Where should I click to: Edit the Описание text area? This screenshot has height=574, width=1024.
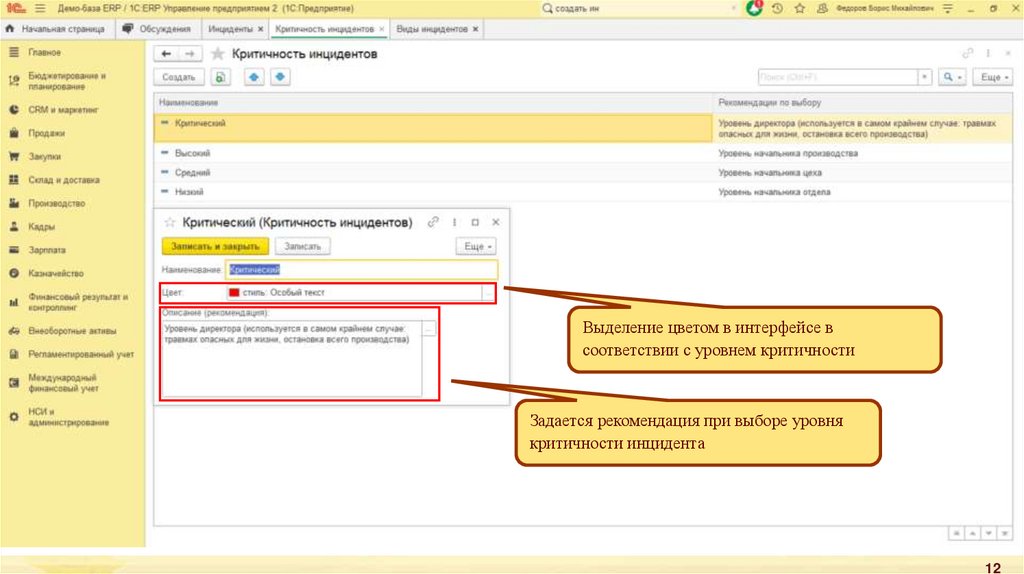[291, 358]
